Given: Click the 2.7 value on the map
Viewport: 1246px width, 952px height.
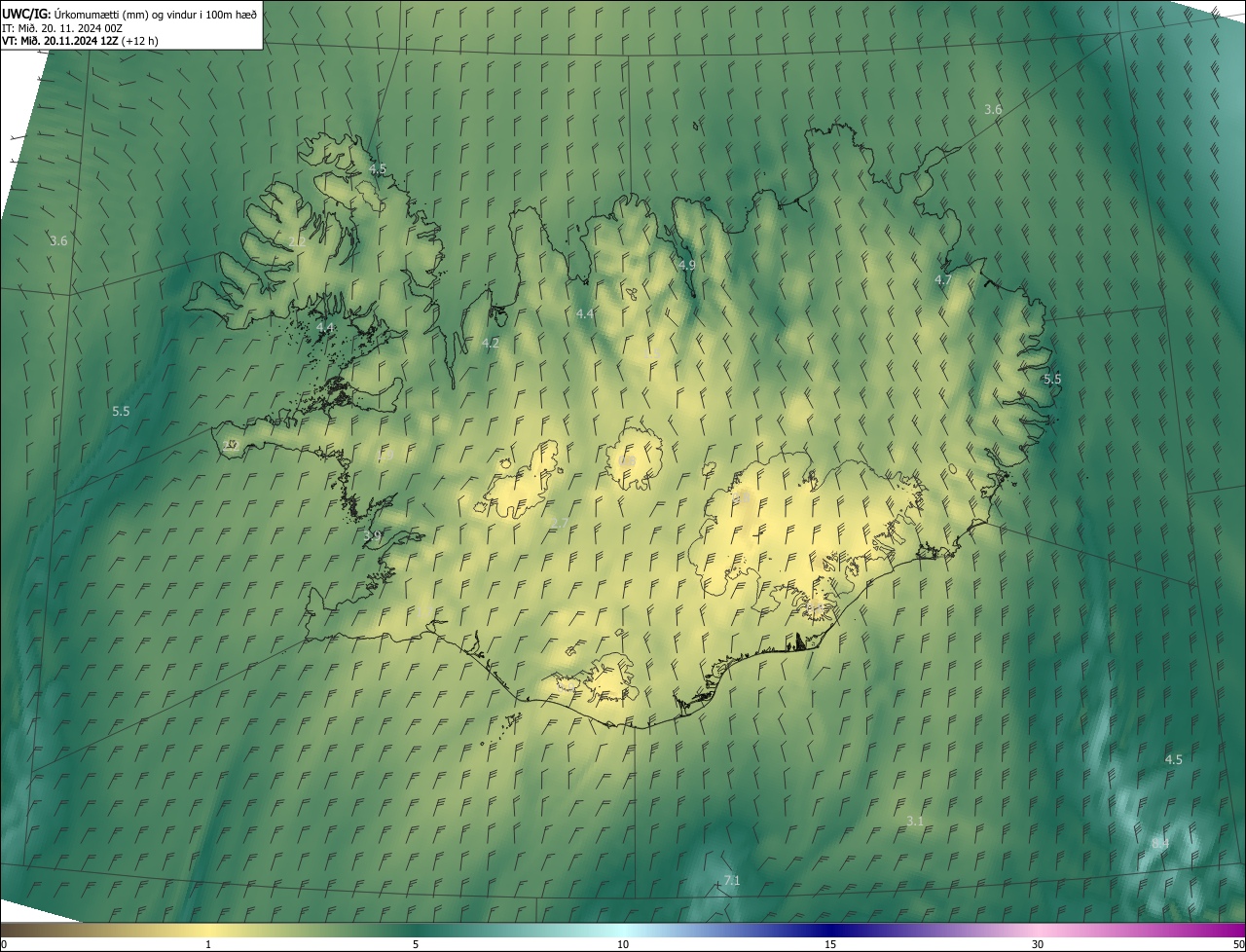Looking at the screenshot, I should 560,524.
